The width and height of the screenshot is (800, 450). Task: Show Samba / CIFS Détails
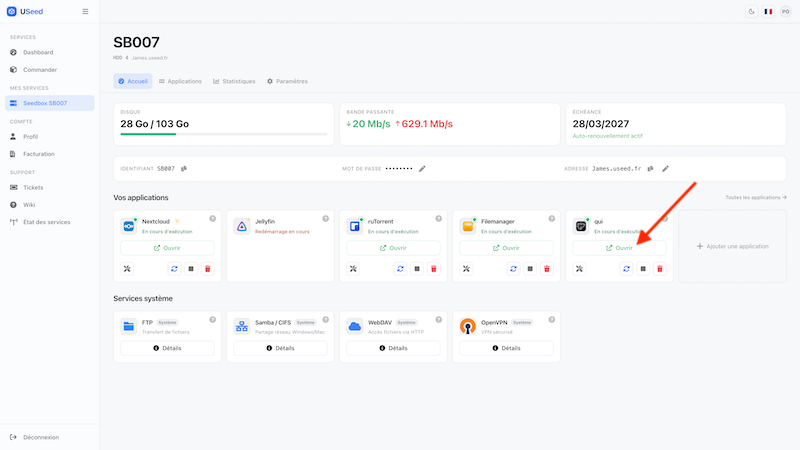[x=280, y=348]
